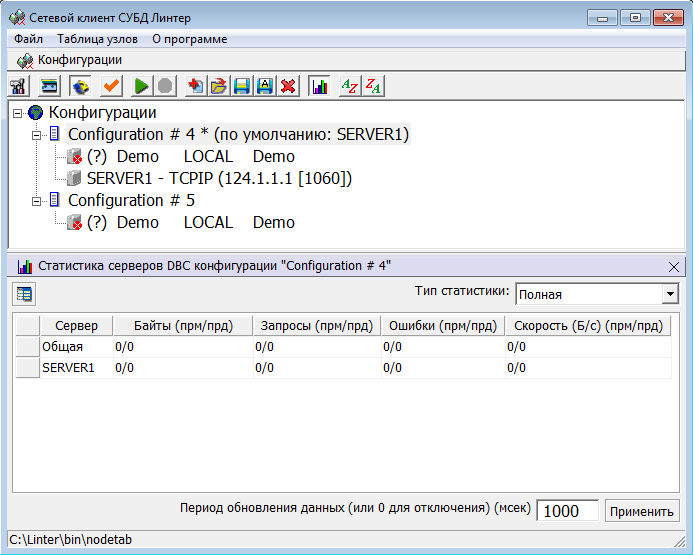The width and height of the screenshot is (693, 555).
Task: Close the statistics panel with the X
Action: 674,267
